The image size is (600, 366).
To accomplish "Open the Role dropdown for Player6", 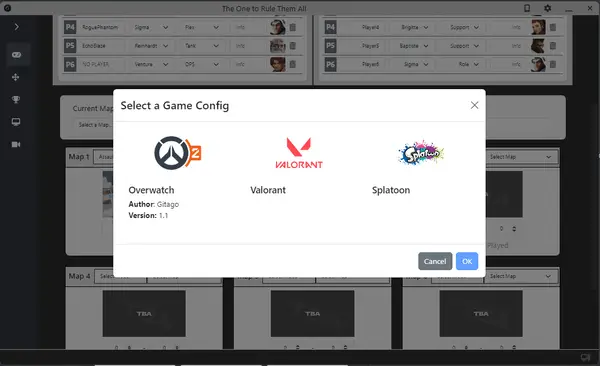I will point(462,64).
